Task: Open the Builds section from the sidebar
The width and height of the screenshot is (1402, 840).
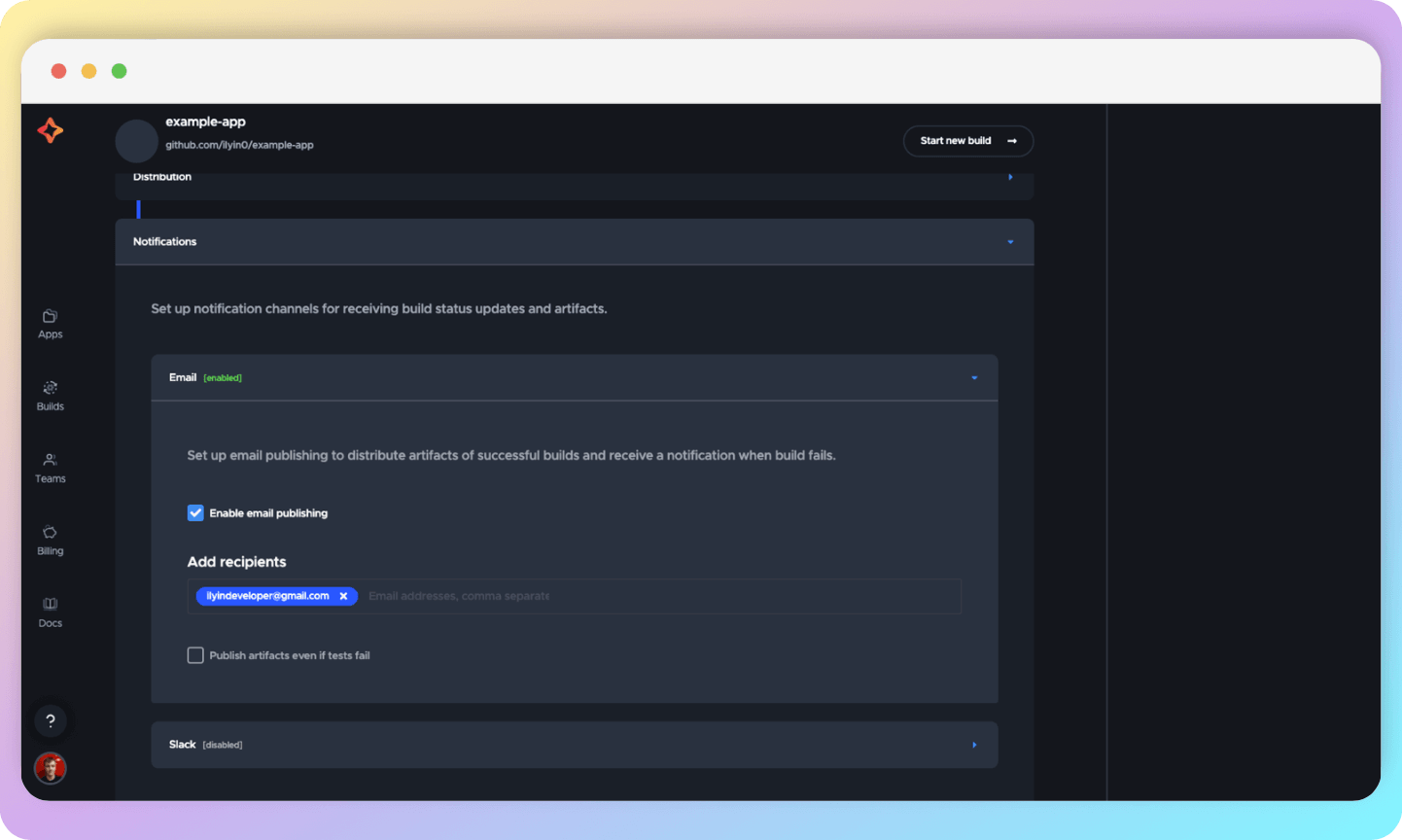Action: (x=50, y=393)
